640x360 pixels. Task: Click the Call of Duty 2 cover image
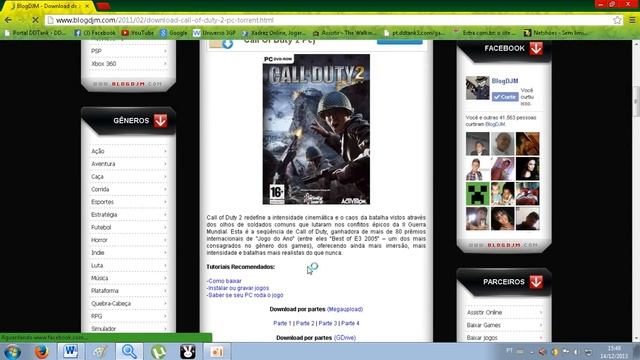(x=316, y=129)
